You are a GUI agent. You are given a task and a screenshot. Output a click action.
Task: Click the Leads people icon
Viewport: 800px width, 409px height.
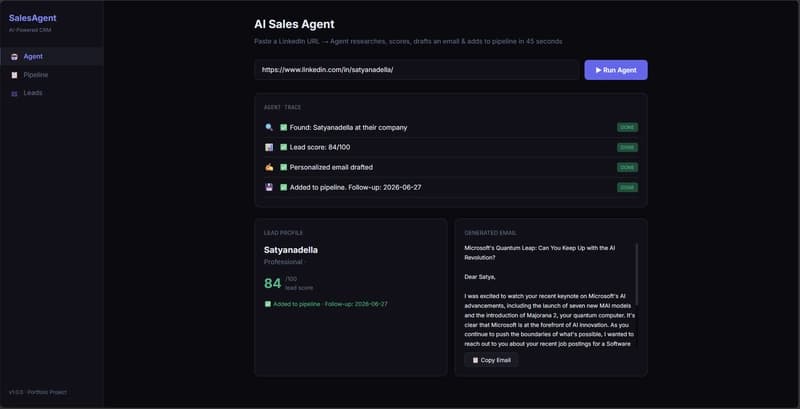pyautogui.click(x=14, y=93)
